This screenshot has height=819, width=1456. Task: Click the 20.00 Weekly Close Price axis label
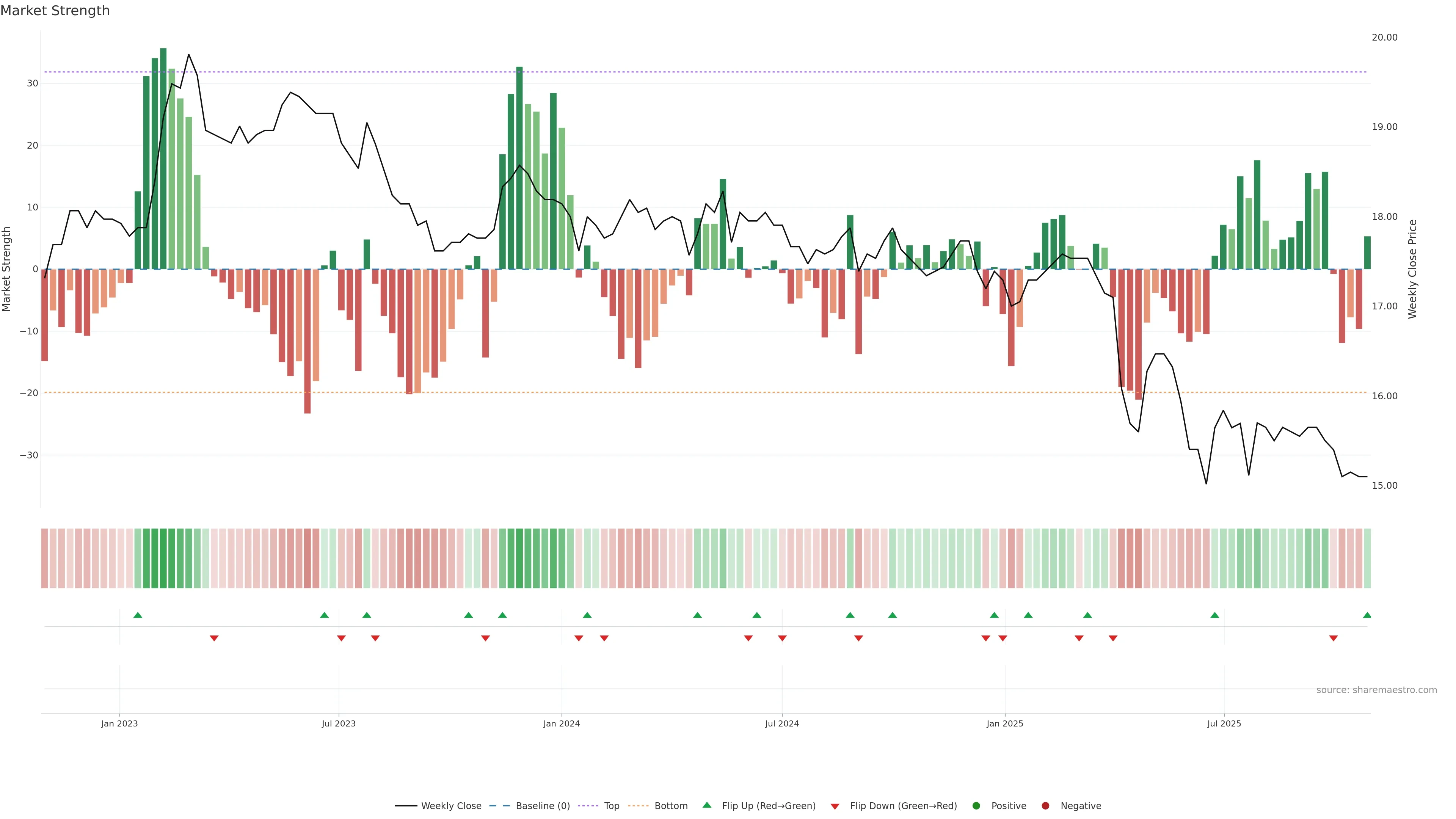click(1384, 37)
